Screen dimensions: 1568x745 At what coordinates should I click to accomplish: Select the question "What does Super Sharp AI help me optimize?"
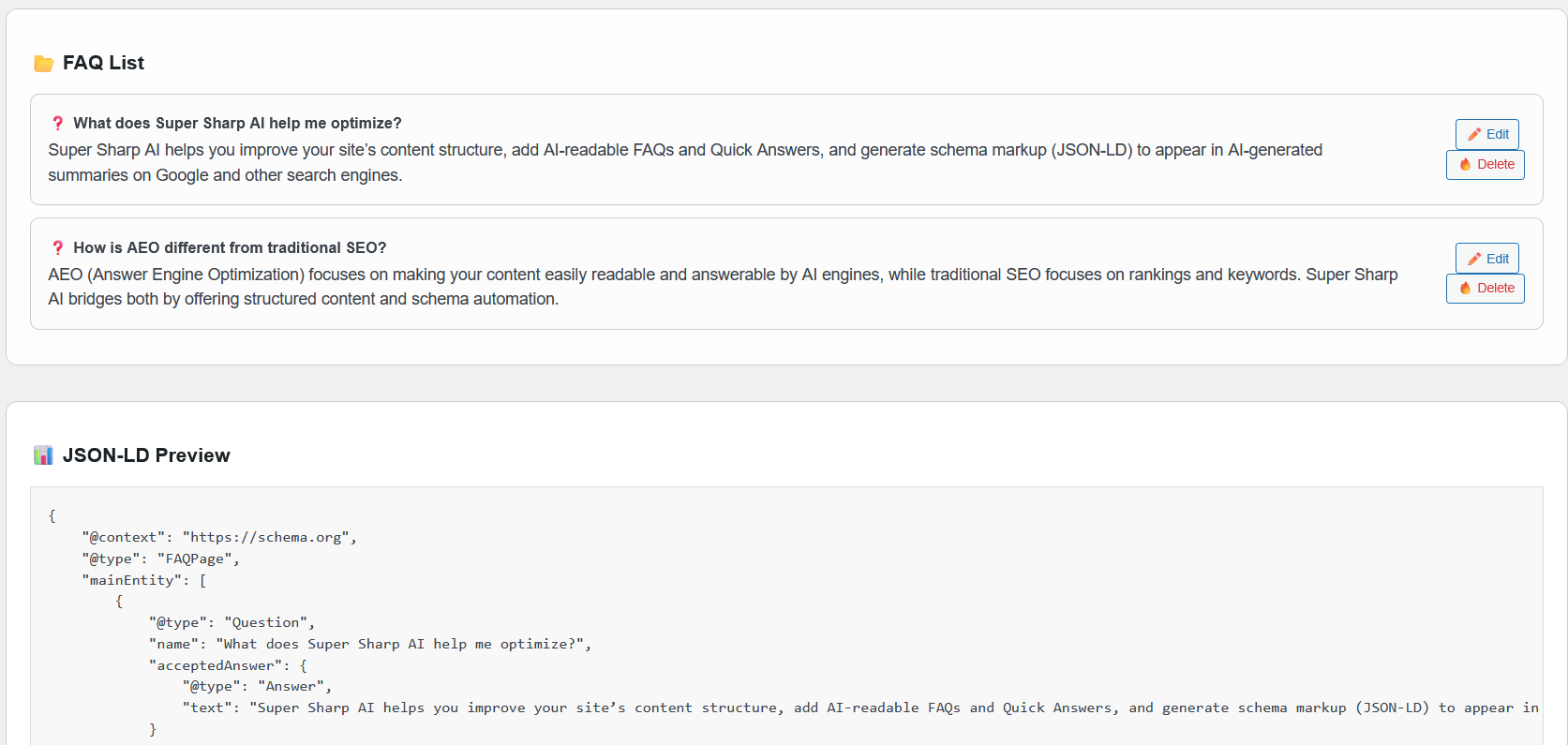point(237,124)
